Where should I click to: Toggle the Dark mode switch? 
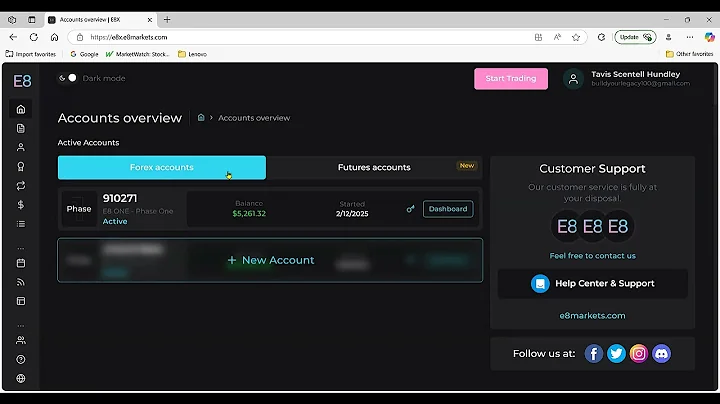pos(68,78)
